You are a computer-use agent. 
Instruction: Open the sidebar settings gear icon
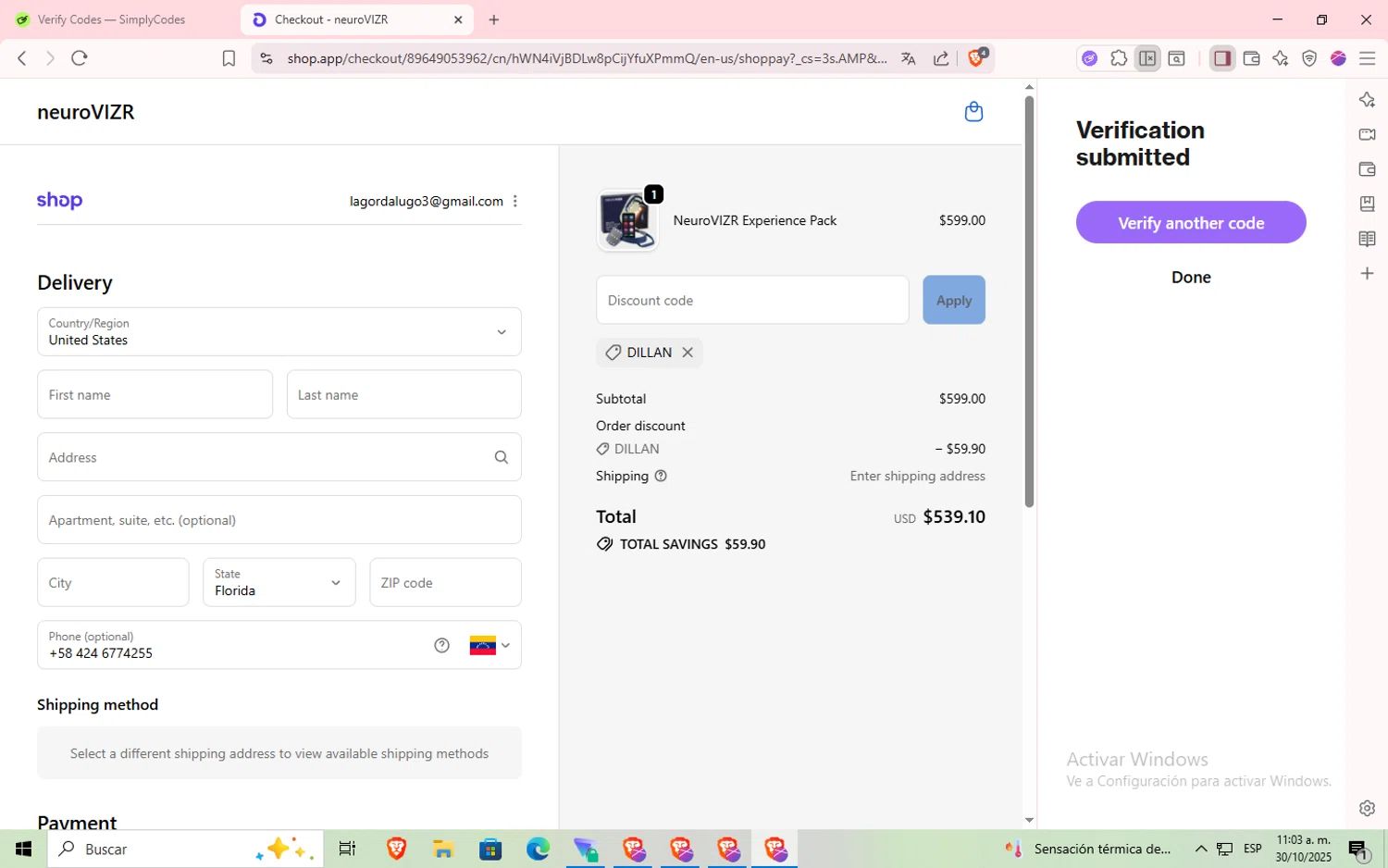tap(1367, 808)
